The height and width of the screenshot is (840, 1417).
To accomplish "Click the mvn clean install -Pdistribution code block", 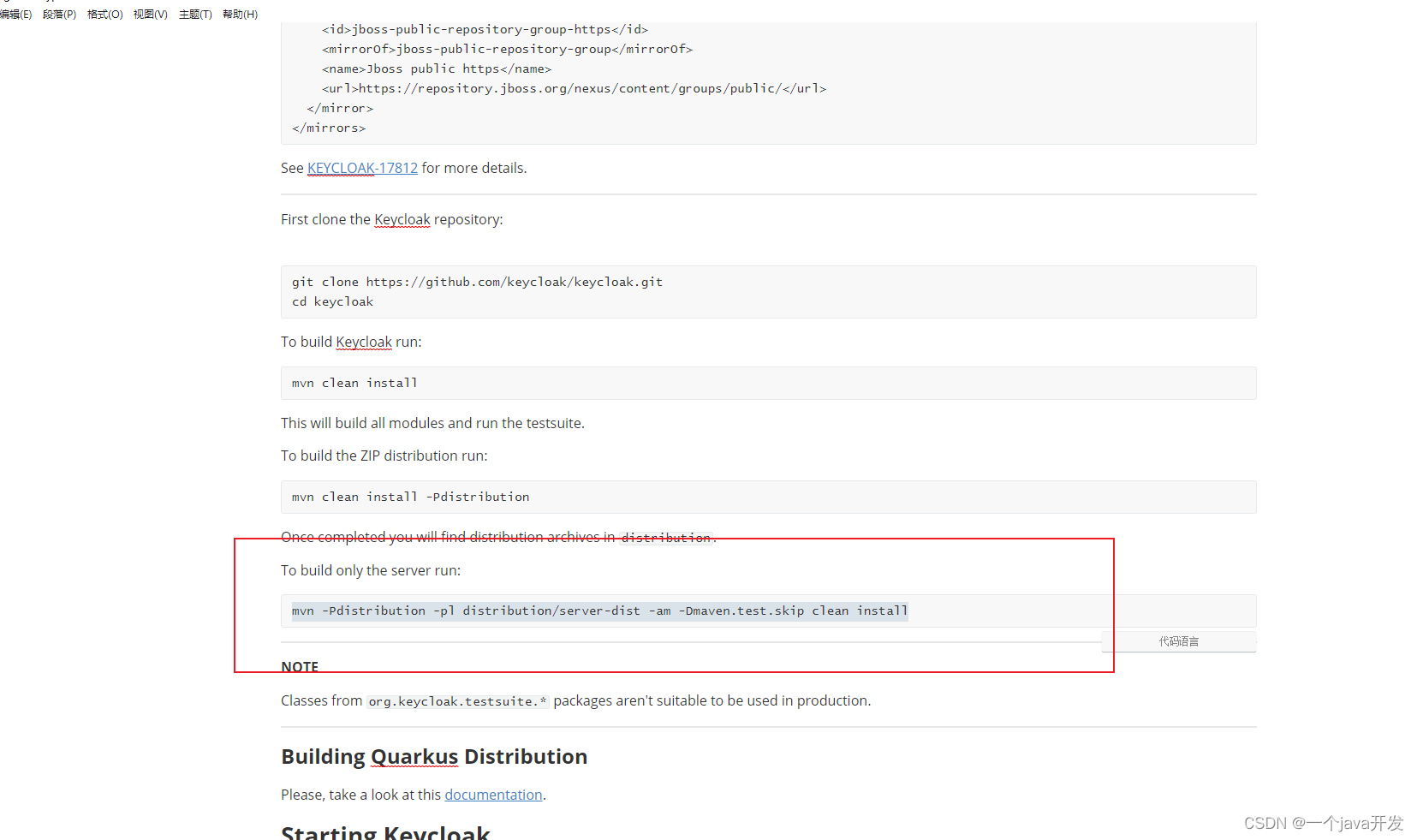I will (409, 497).
